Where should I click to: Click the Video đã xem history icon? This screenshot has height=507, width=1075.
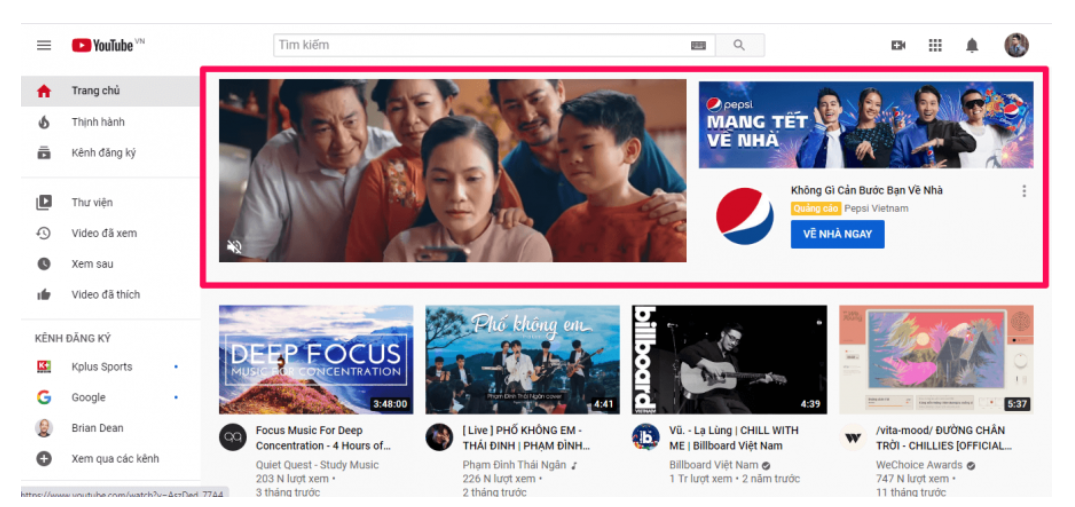tap(44, 234)
